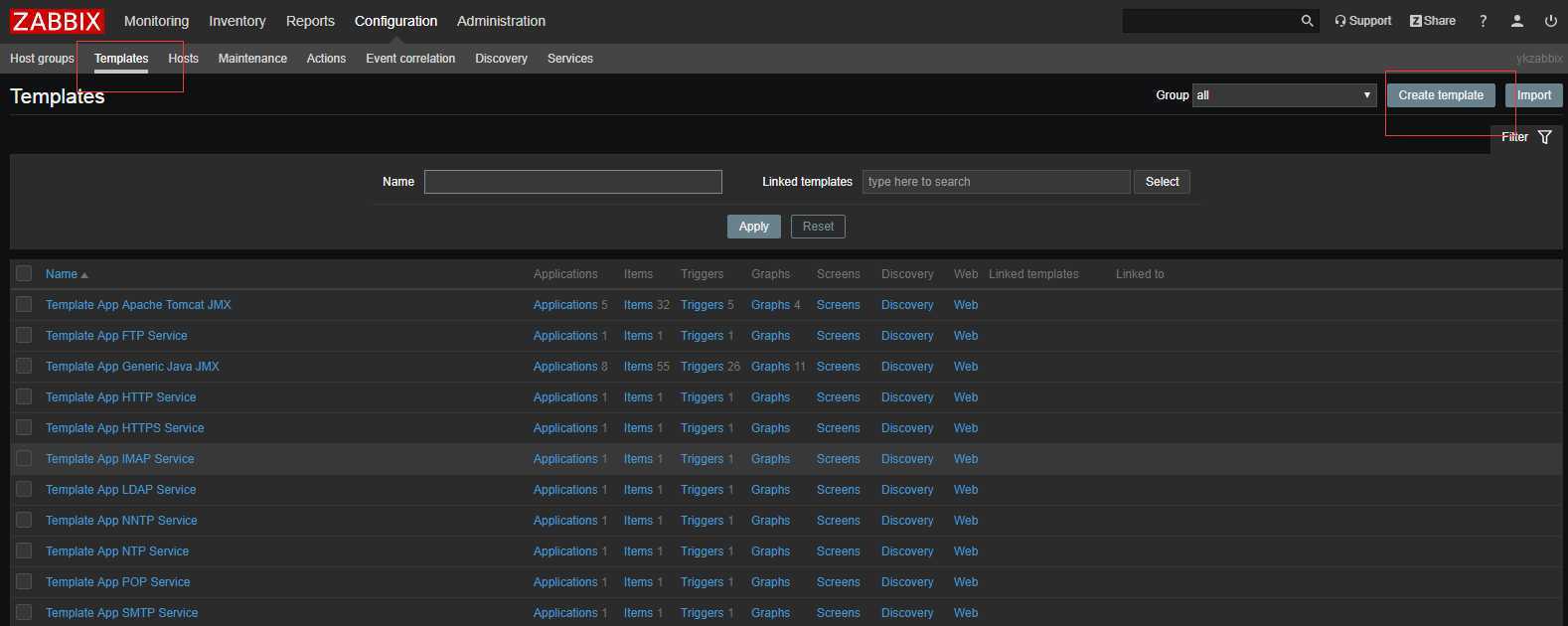Open the Reports menu

310,21
